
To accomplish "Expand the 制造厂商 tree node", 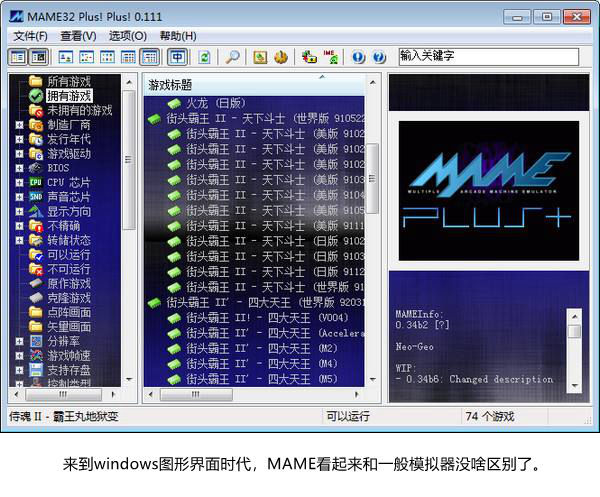I will click(x=19, y=125).
